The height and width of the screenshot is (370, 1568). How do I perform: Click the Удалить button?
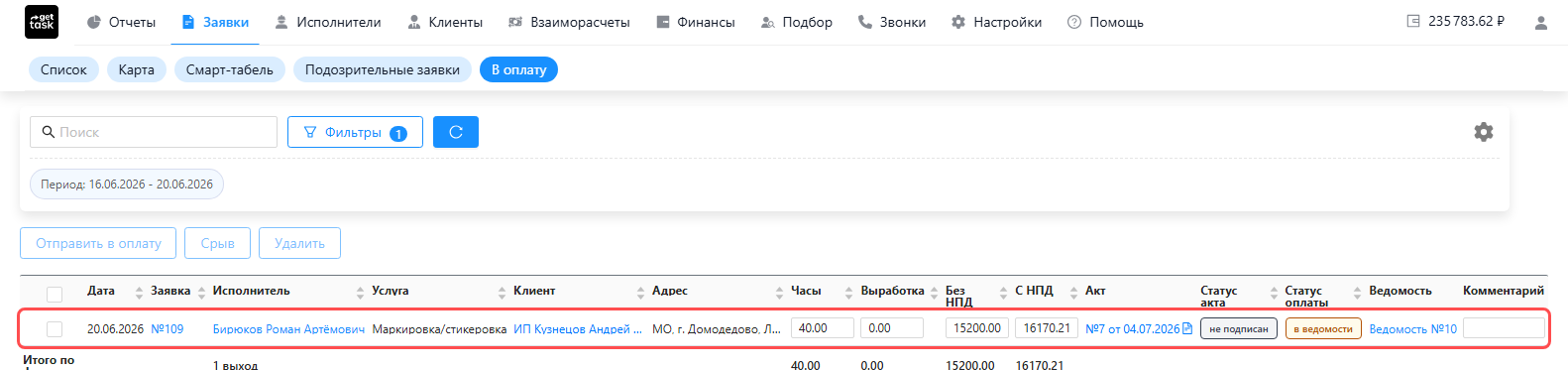(x=299, y=243)
